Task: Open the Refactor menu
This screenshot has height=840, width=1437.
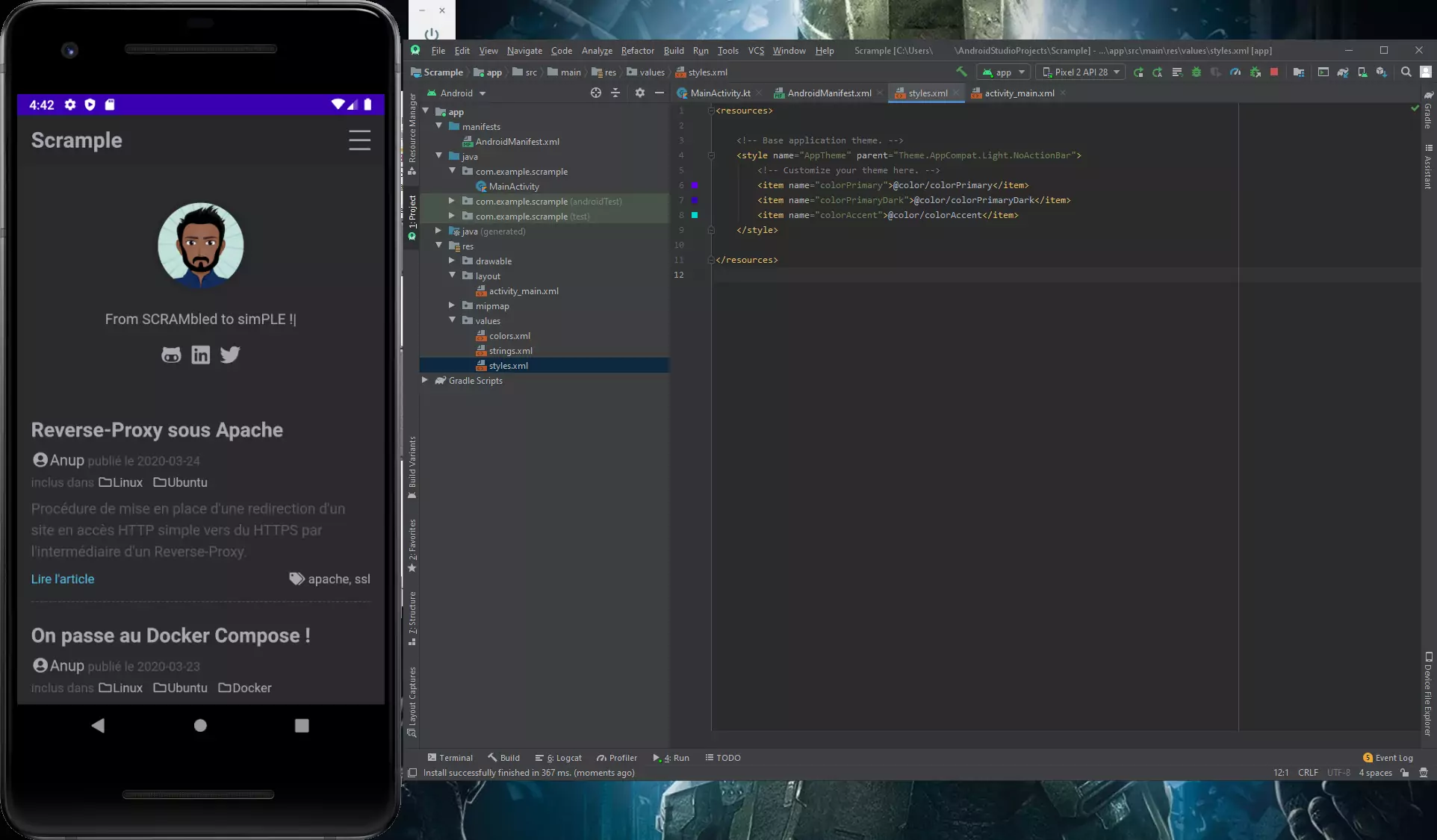Action: (x=637, y=50)
